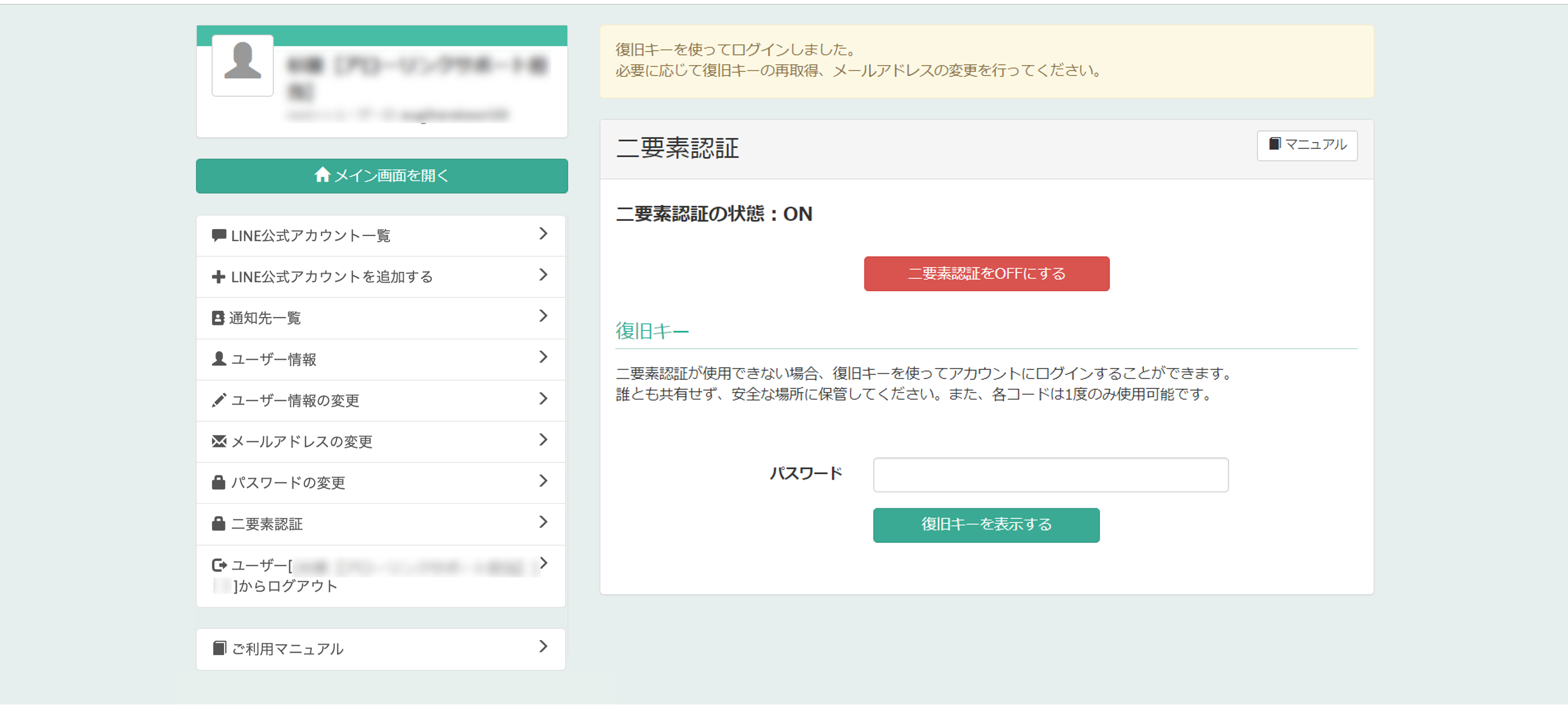Click the chevron arrow on the 二要素認証 row
Screen dimensions: 1568x706
click(543, 522)
